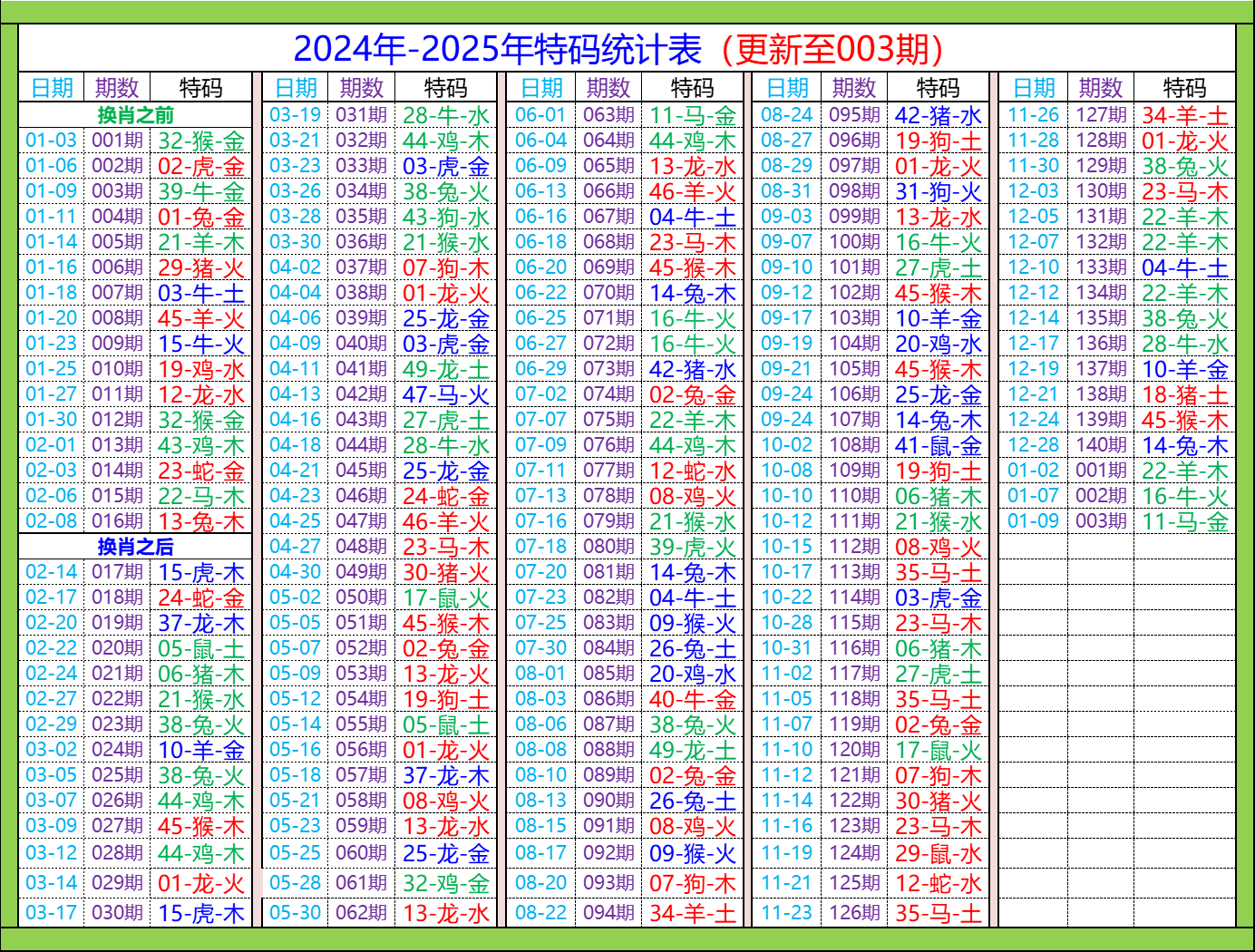The width and height of the screenshot is (1255, 952).
Task: Click the period cell "095期"
Action: click(854, 115)
